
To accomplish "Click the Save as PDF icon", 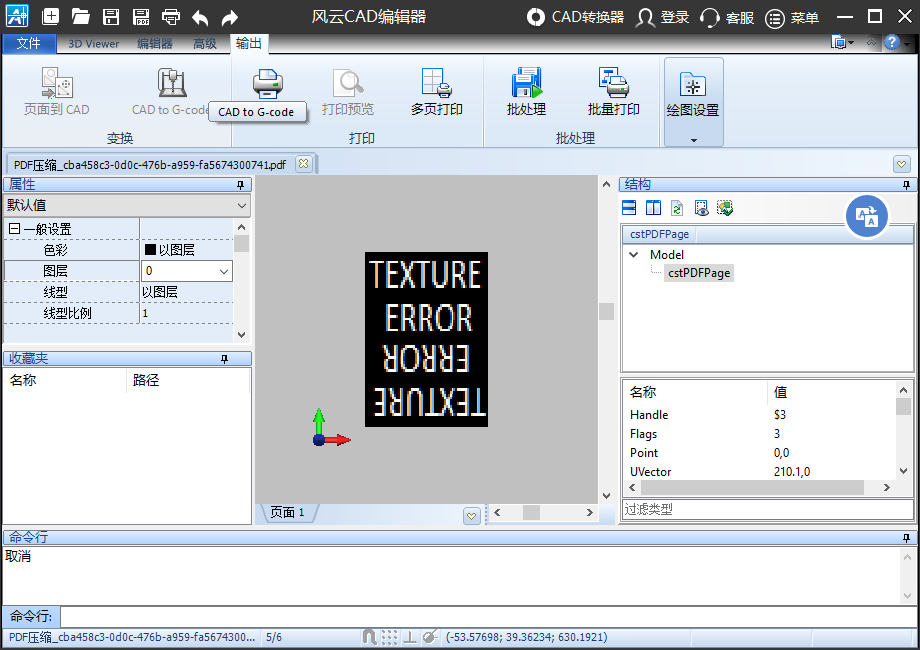I will click(141, 16).
